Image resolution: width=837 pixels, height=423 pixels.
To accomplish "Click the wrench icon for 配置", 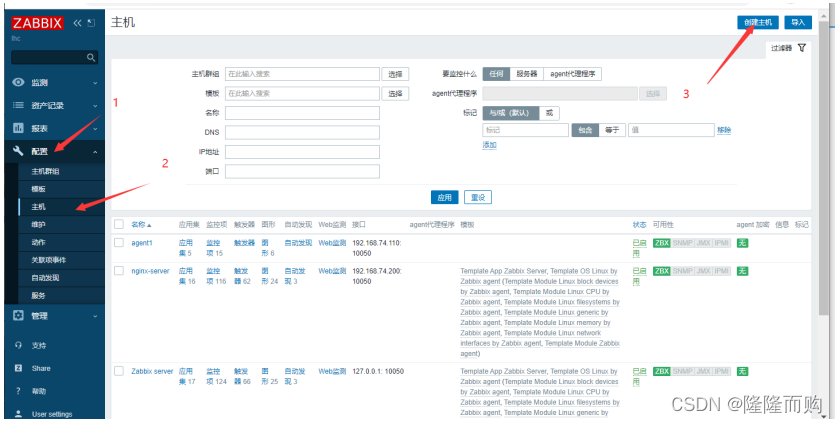I will 19,151.
